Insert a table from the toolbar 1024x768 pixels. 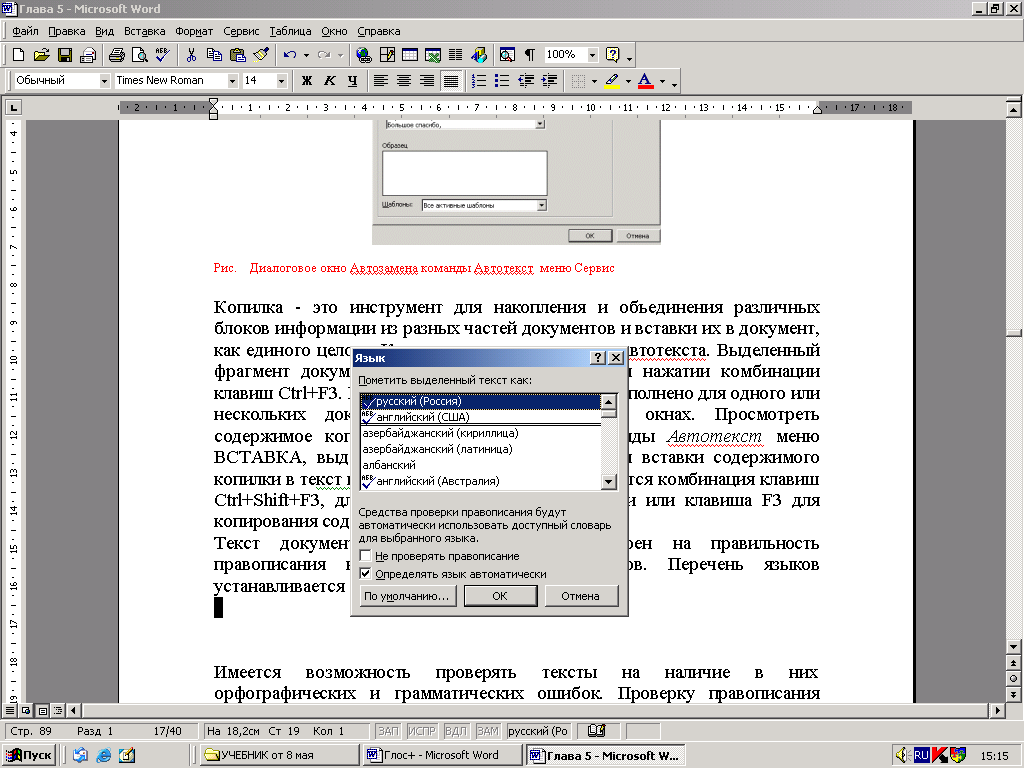[410, 55]
